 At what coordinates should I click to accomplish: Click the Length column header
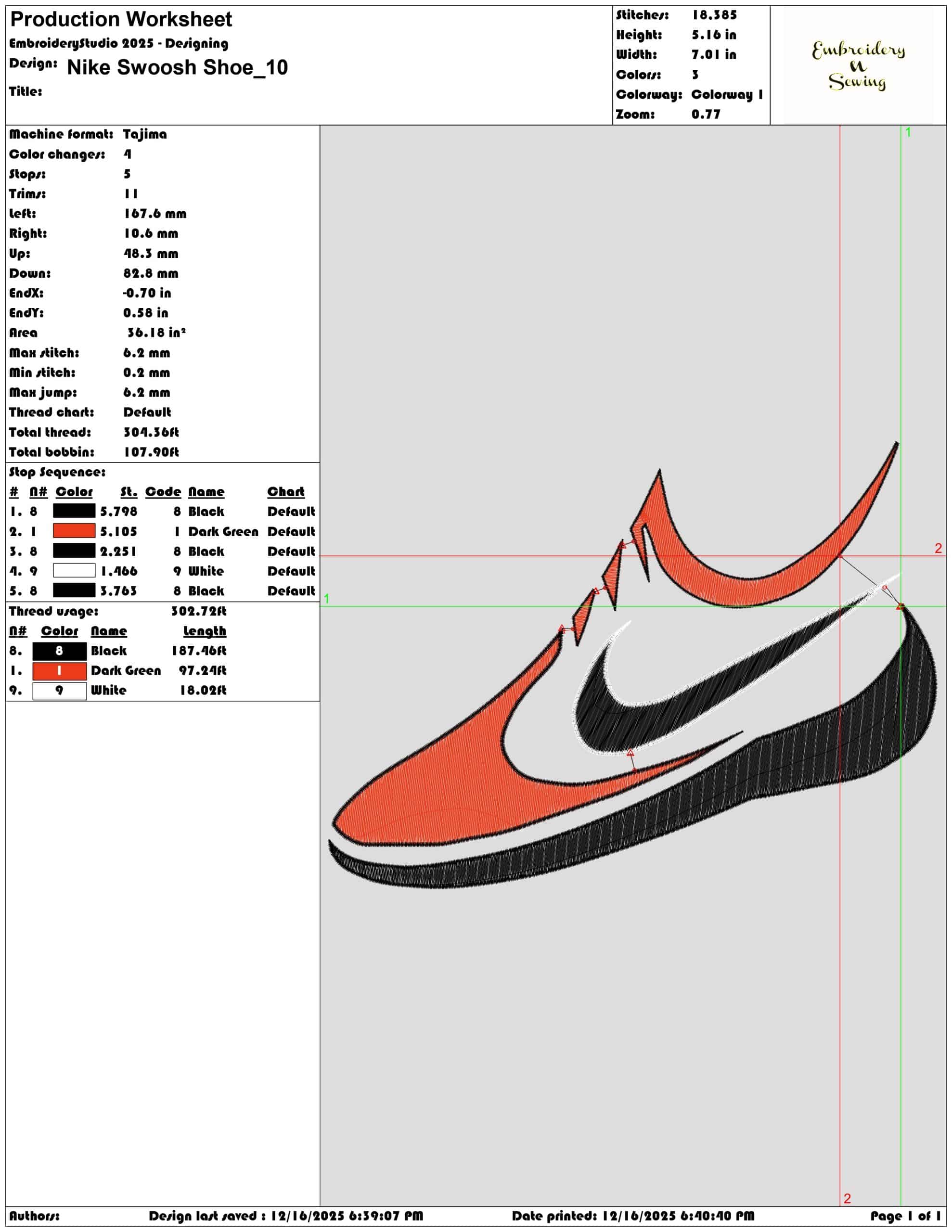coord(204,631)
